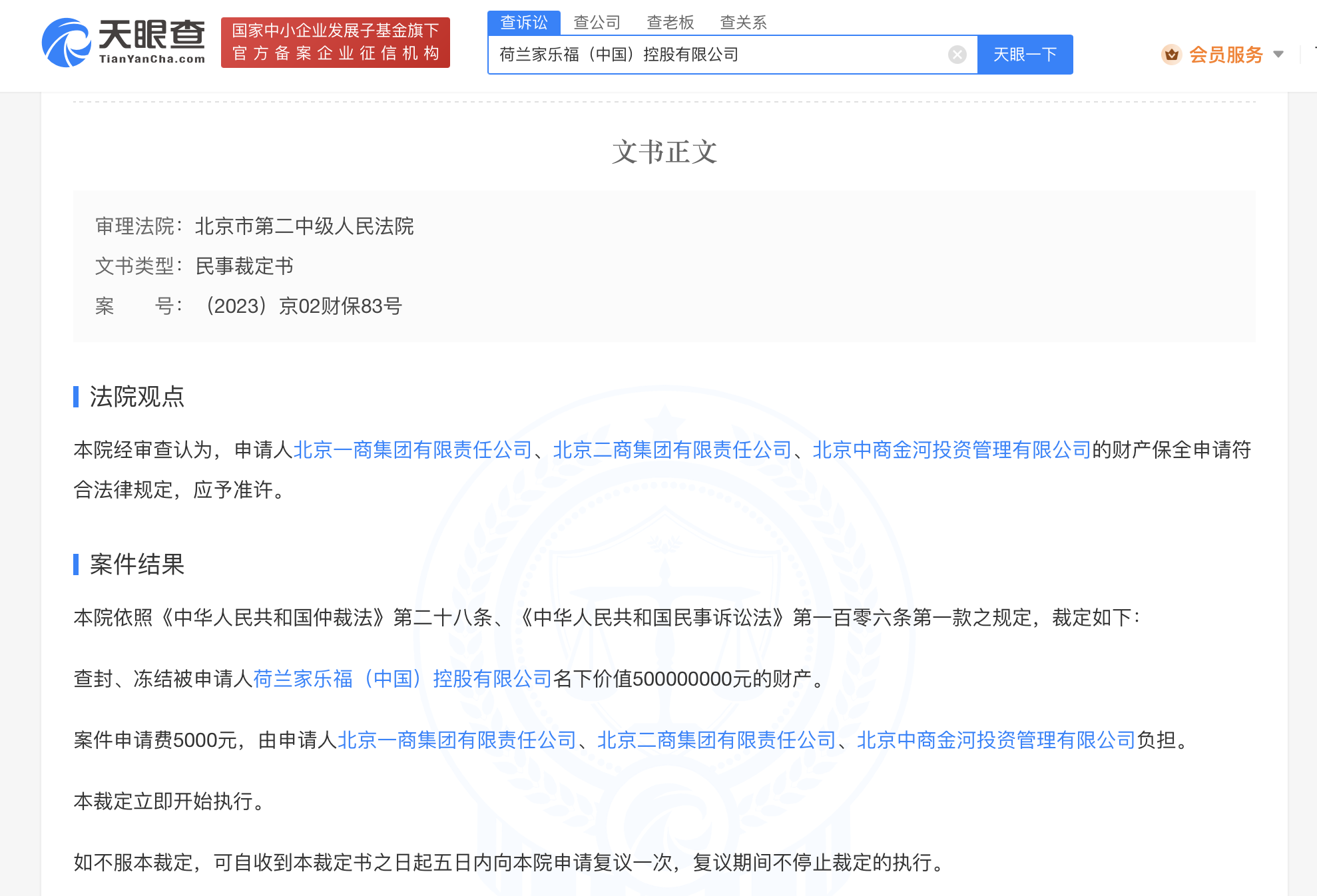1317x896 pixels.
Task: Select the 查老板 tab
Action: click(670, 23)
